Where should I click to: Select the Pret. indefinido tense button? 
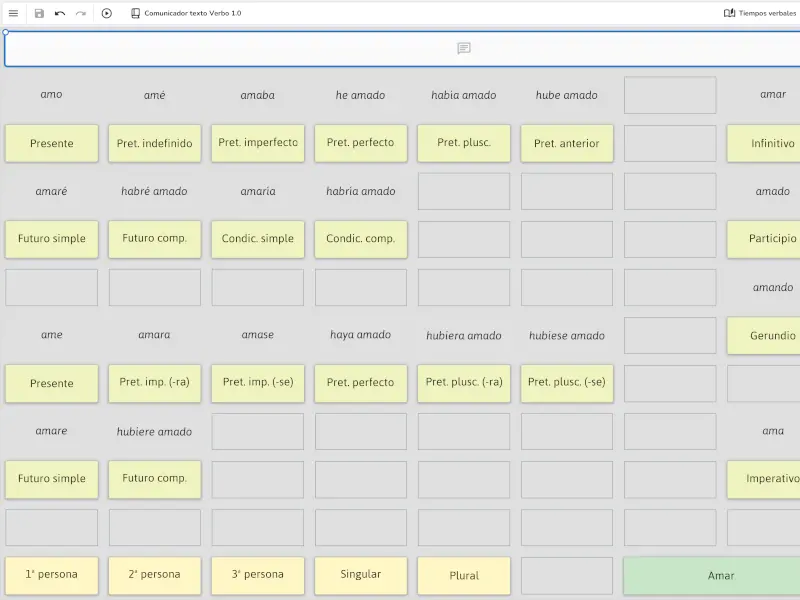pyautogui.click(x=154, y=143)
